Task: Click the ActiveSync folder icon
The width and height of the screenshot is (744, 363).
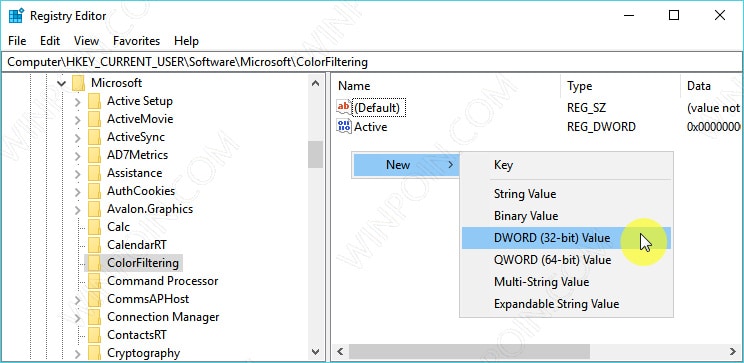Action: point(94,137)
